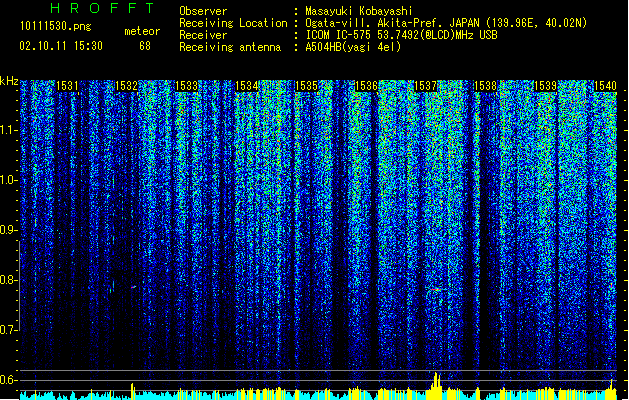Click the meteor count value 68

click(x=145, y=46)
